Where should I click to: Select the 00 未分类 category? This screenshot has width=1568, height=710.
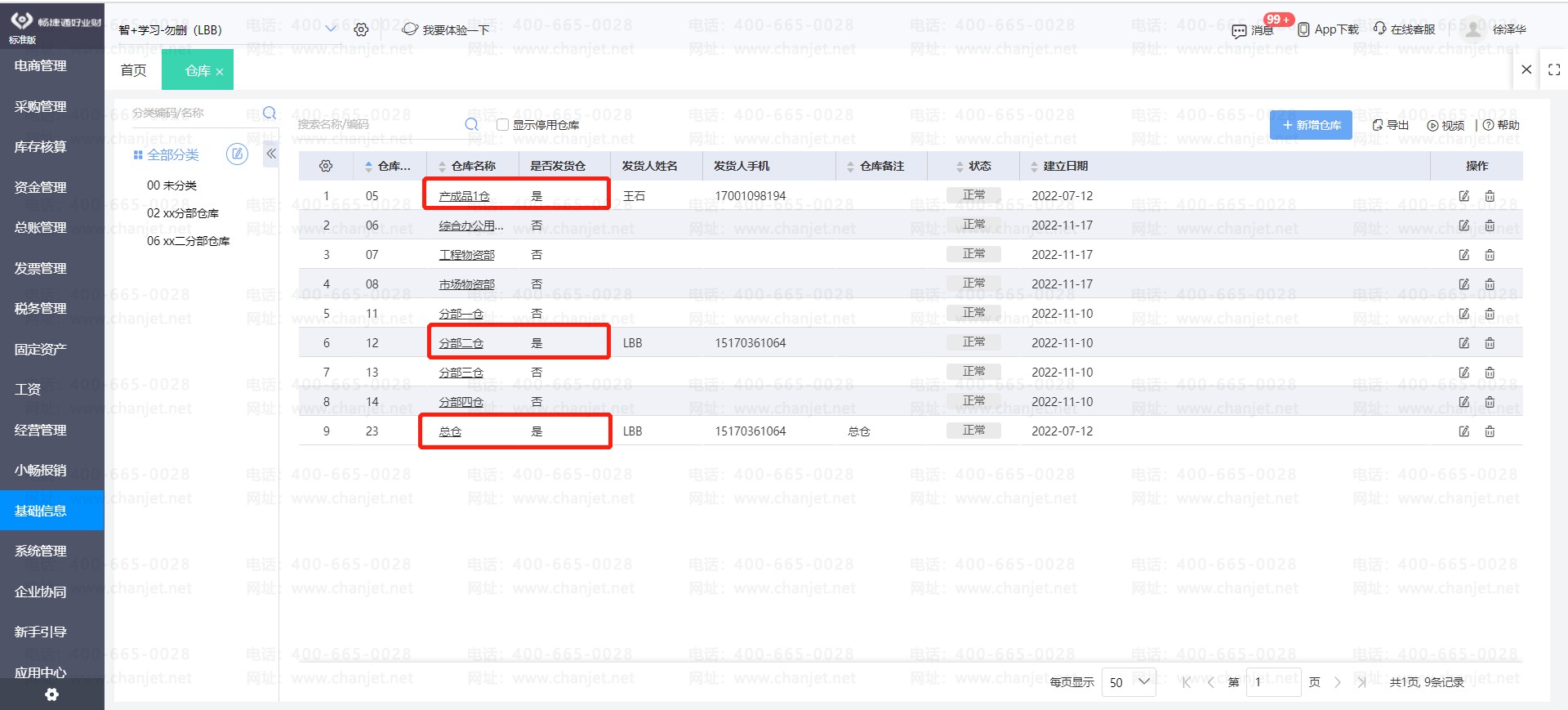point(171,185)
